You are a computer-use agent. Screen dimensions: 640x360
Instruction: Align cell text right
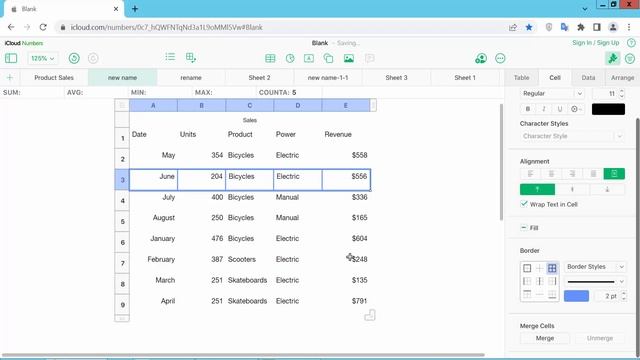coord(572,174)
